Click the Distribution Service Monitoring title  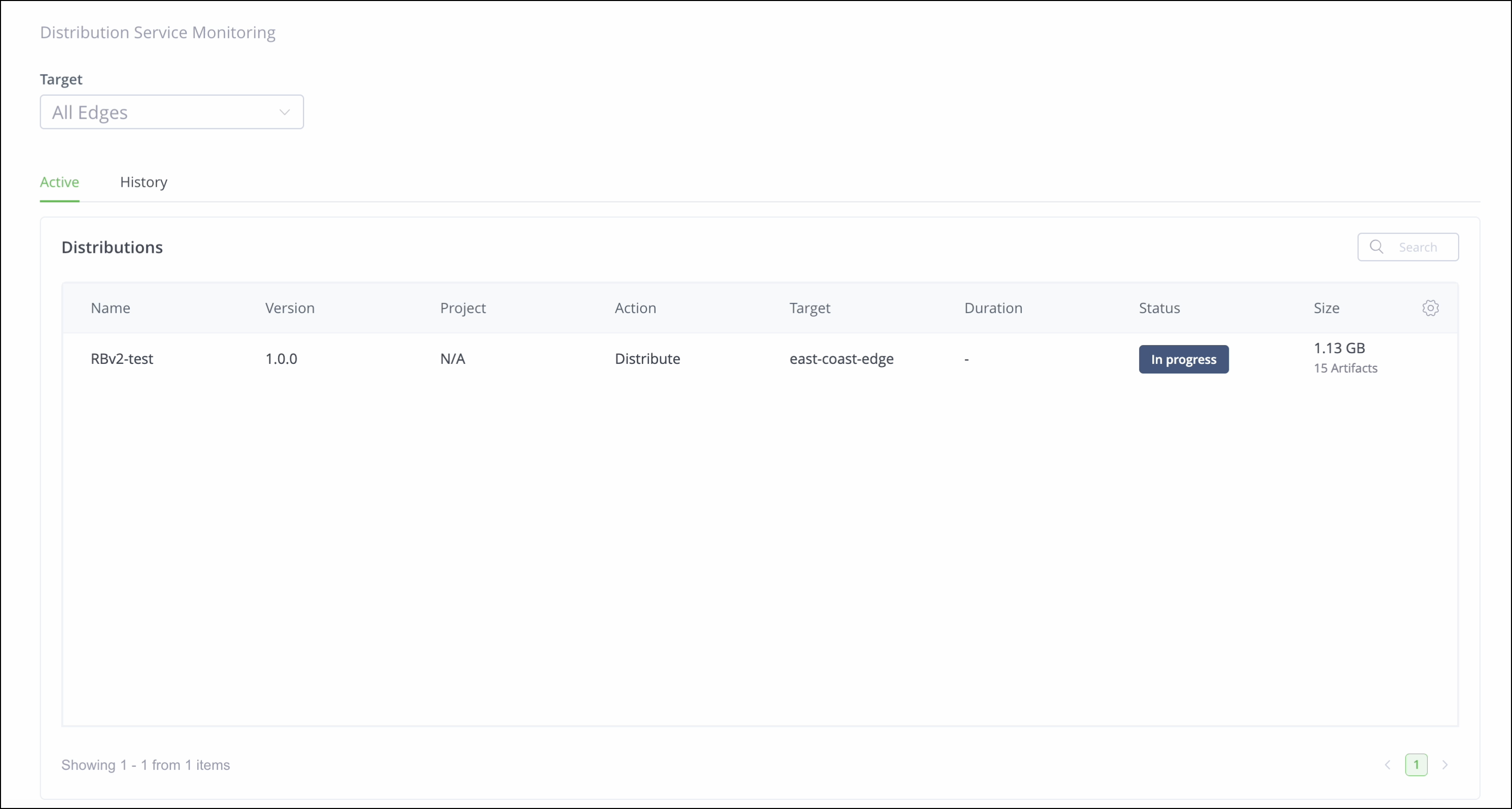(x=157, y=32)
